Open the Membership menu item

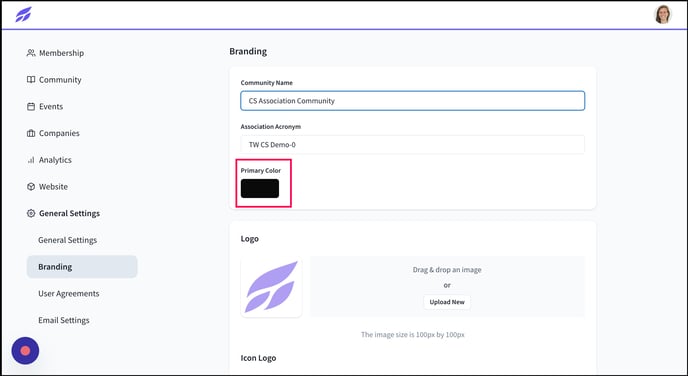click(x=61, y=53)
